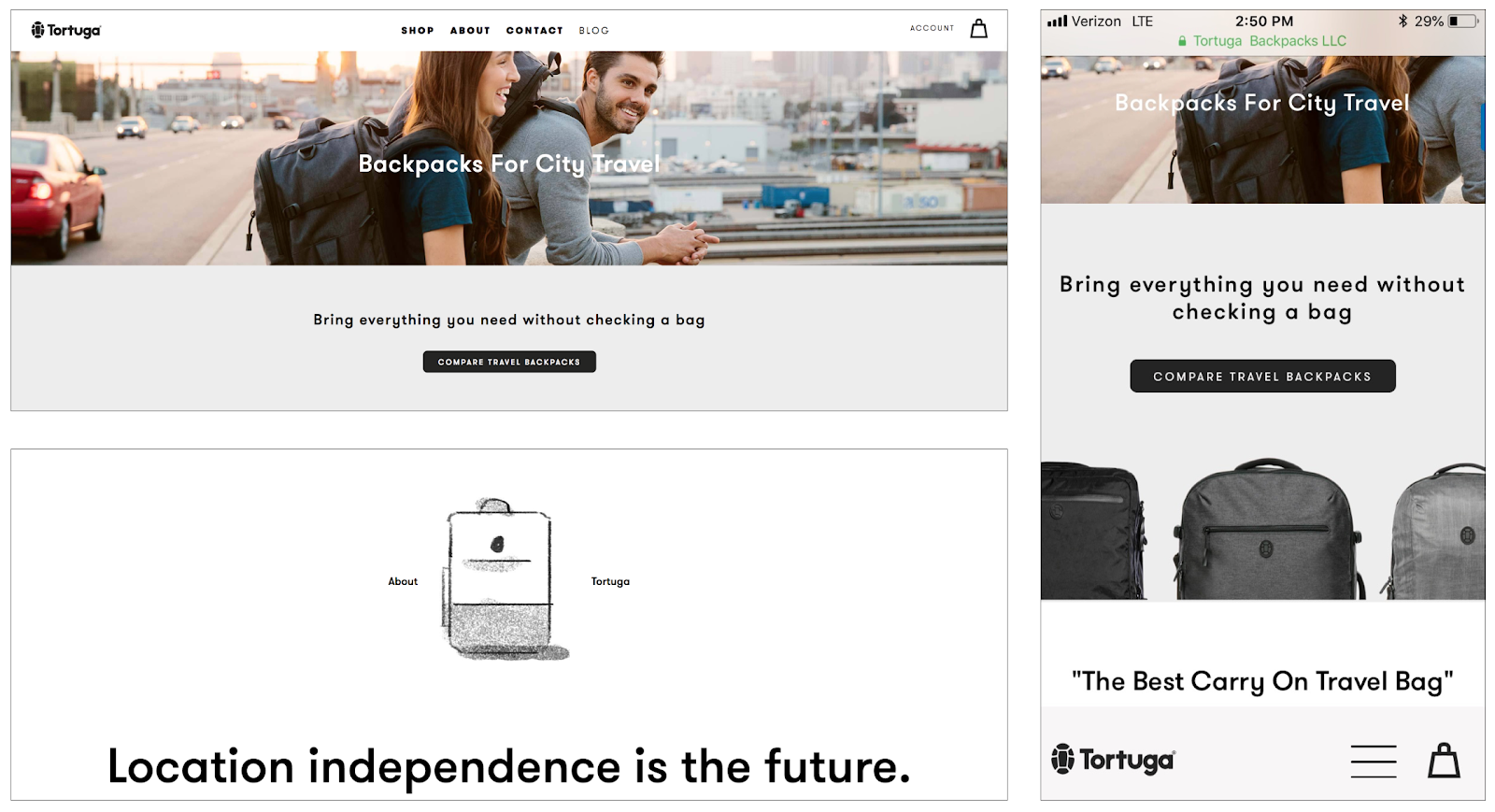Open the ABOUT menu item
The height and width of the screenshot is (812, 1495).
pyautogui.click(x=470, y=31)
